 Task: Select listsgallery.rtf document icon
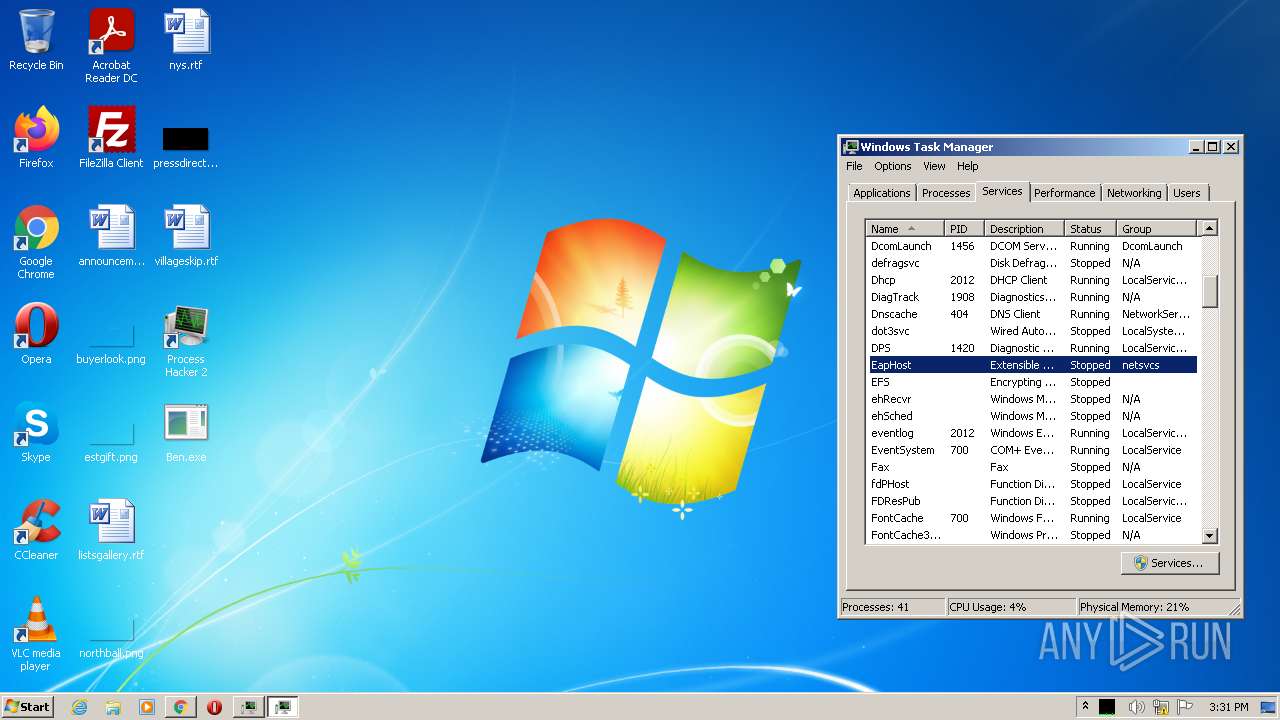[111, 530]
